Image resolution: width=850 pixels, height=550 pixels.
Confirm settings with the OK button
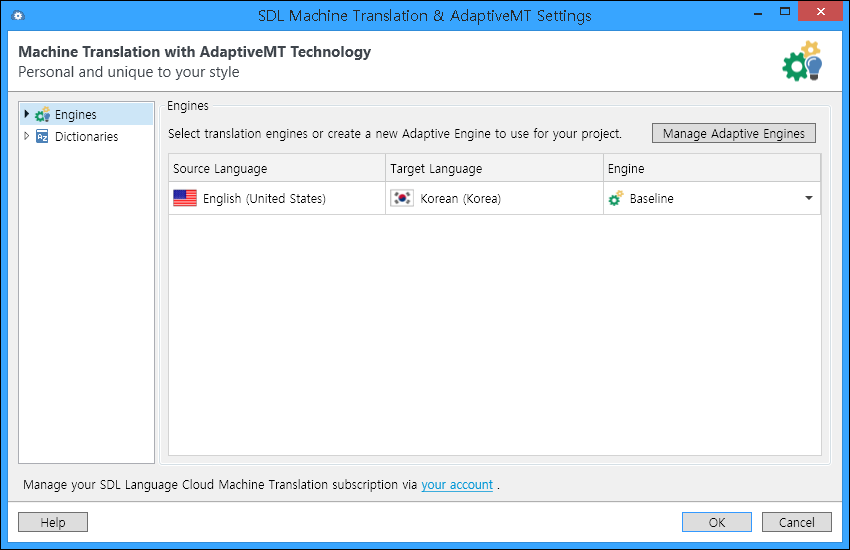point(716,522)
